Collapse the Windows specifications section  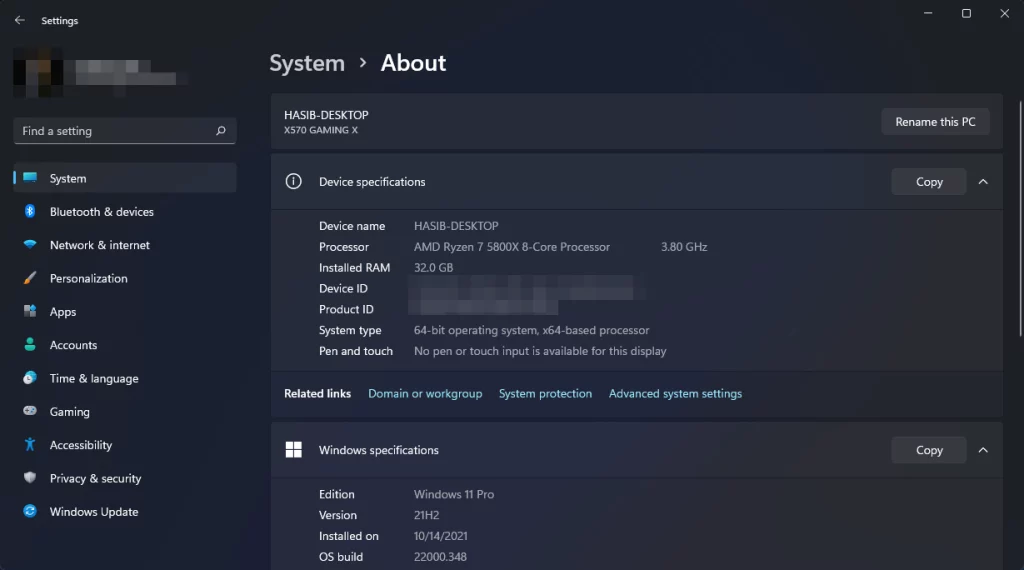pos(983,450)
